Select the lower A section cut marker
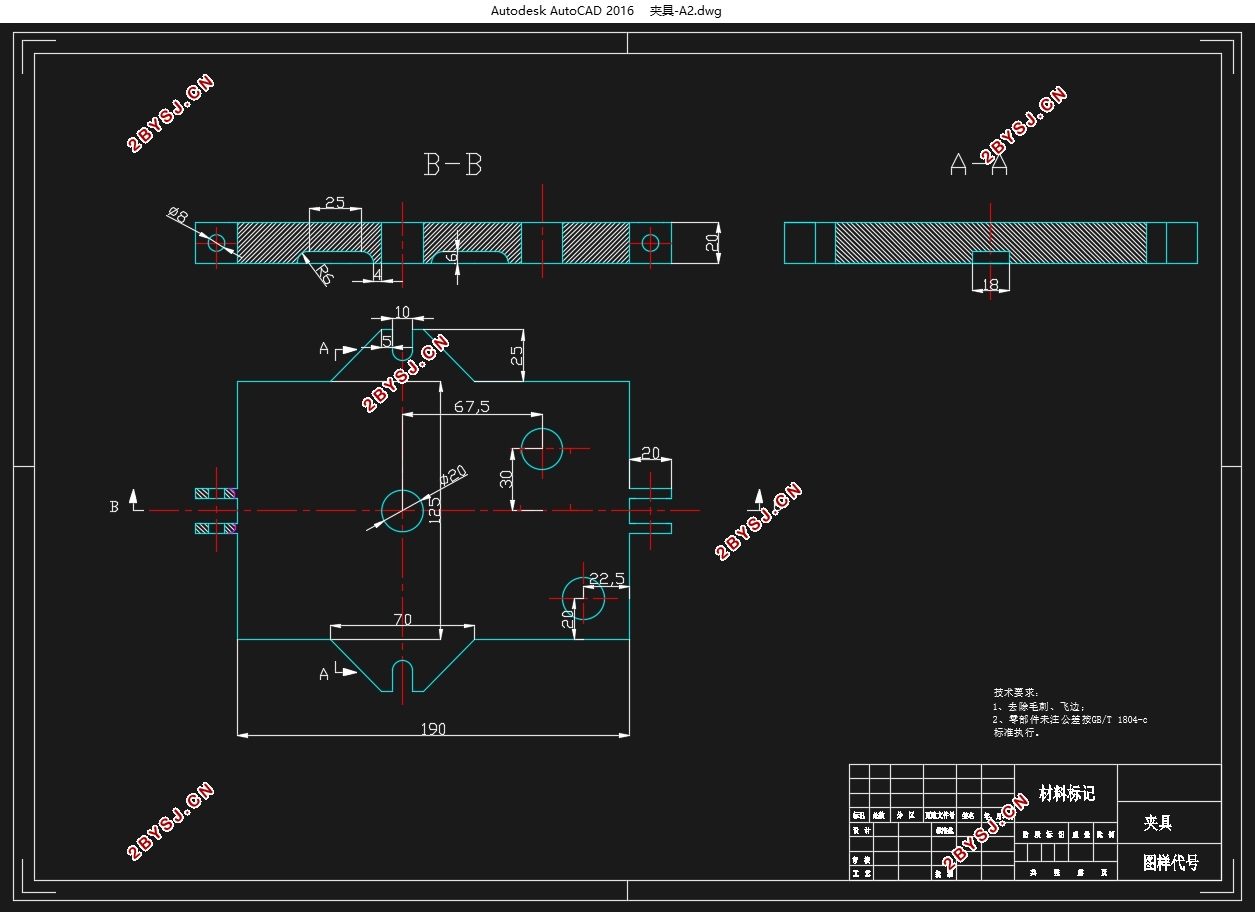 (338, 673)
